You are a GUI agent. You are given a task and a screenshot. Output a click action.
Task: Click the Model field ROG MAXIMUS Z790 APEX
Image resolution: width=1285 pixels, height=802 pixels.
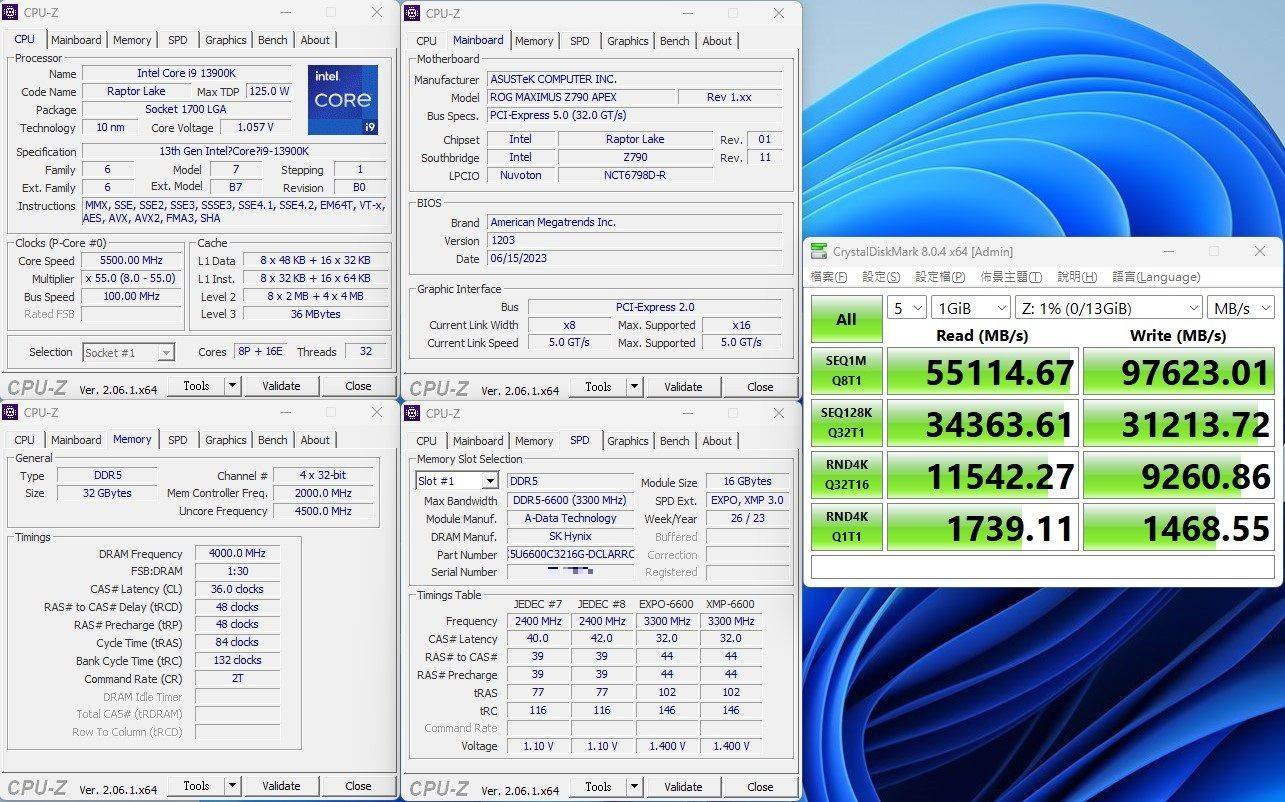(x=580, y=97)
